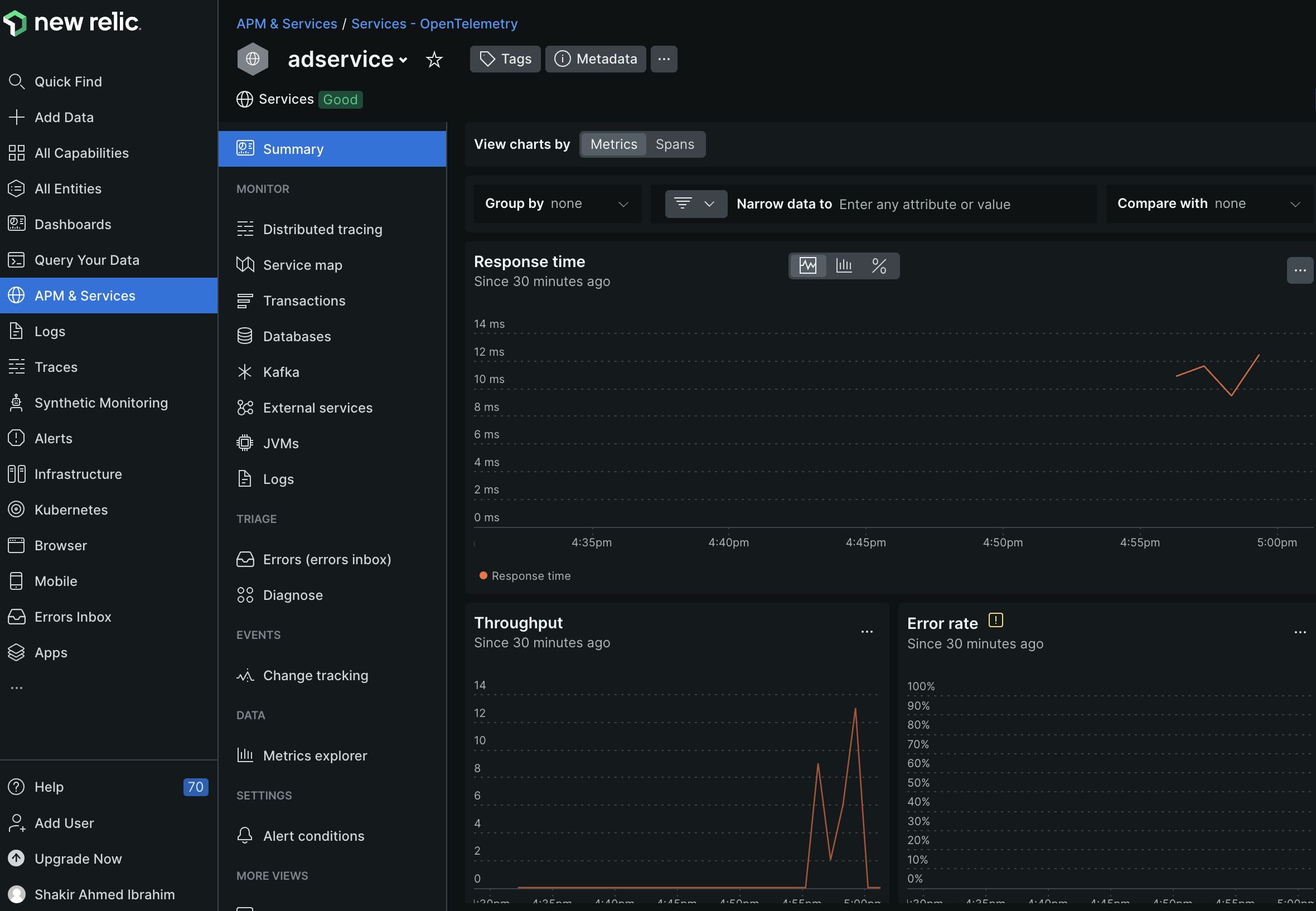This screenshot has height=911, width=1316.
Task: Select the Summary tab
Action: tap(332, 149)
